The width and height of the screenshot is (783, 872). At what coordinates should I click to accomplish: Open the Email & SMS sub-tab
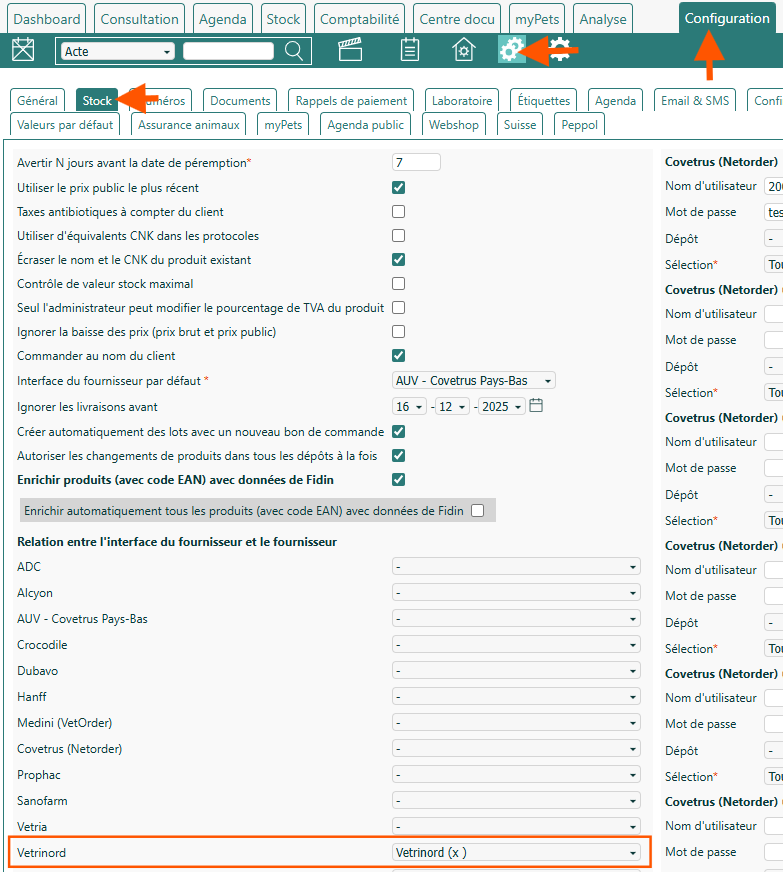coord(695,101)
